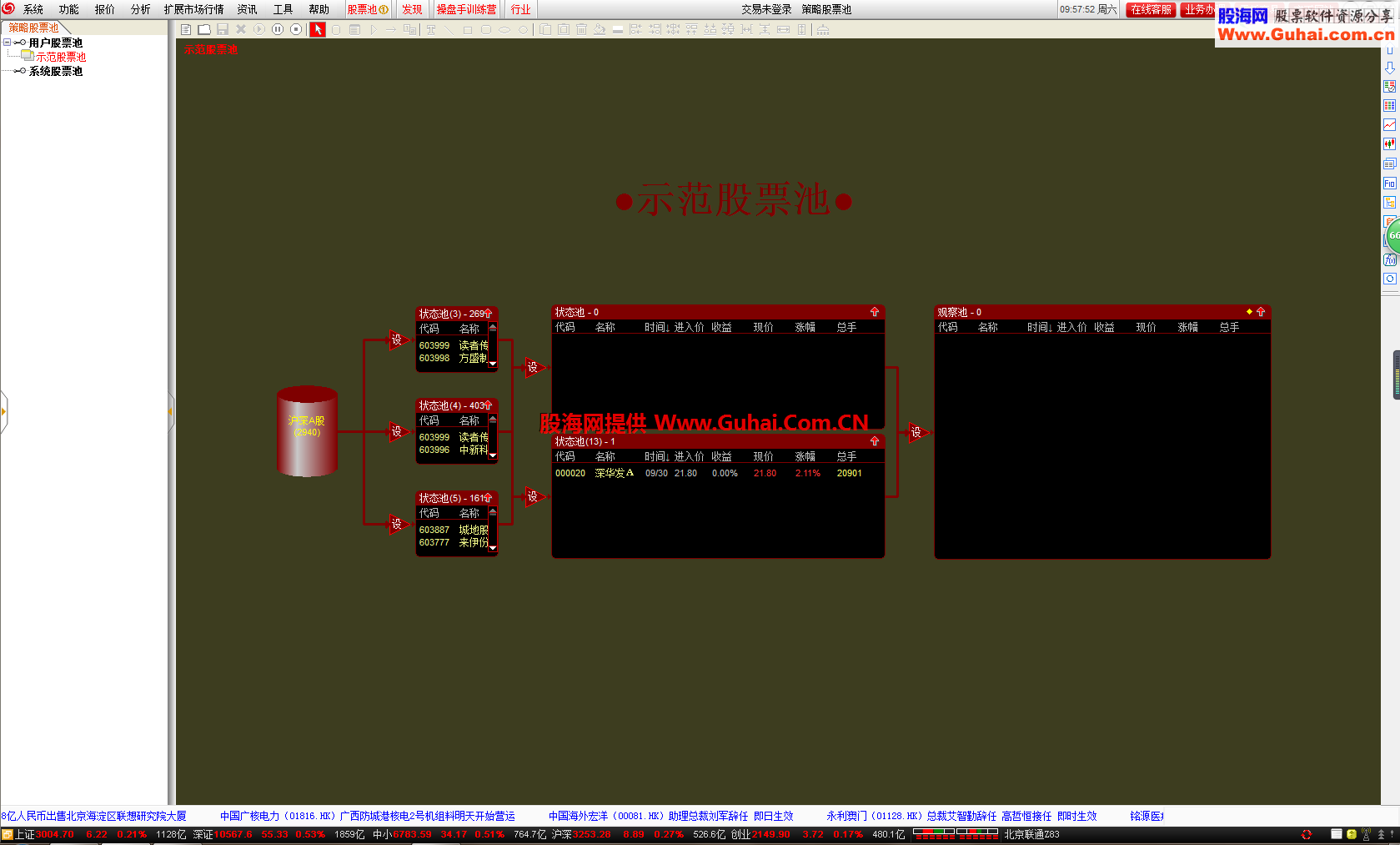The image size is (1400, 845).
Task: Select the 策略股票池 panel tab
Action: (x=34, y=28)
